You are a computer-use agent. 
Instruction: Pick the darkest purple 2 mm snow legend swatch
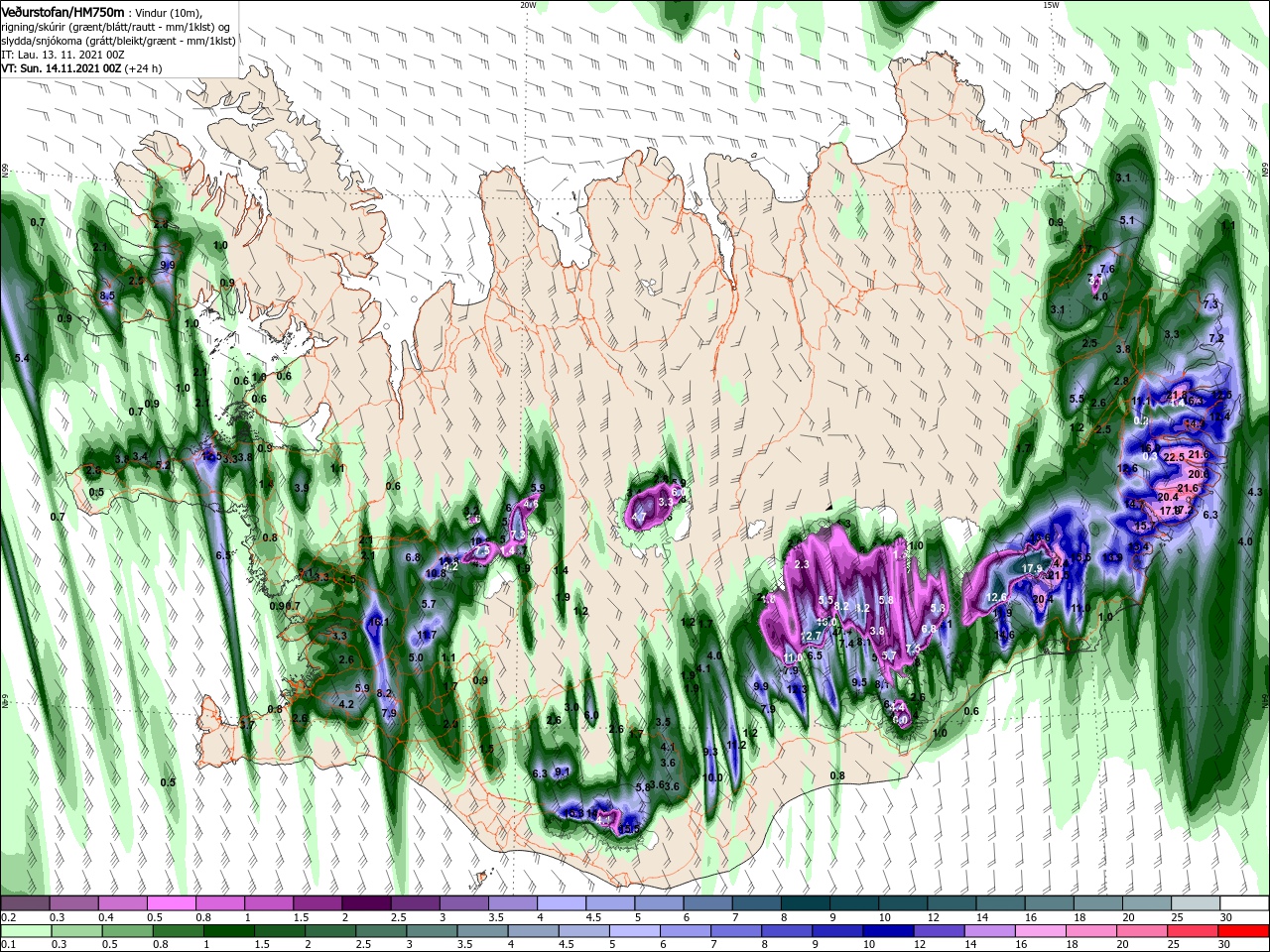tap(367, 903)
